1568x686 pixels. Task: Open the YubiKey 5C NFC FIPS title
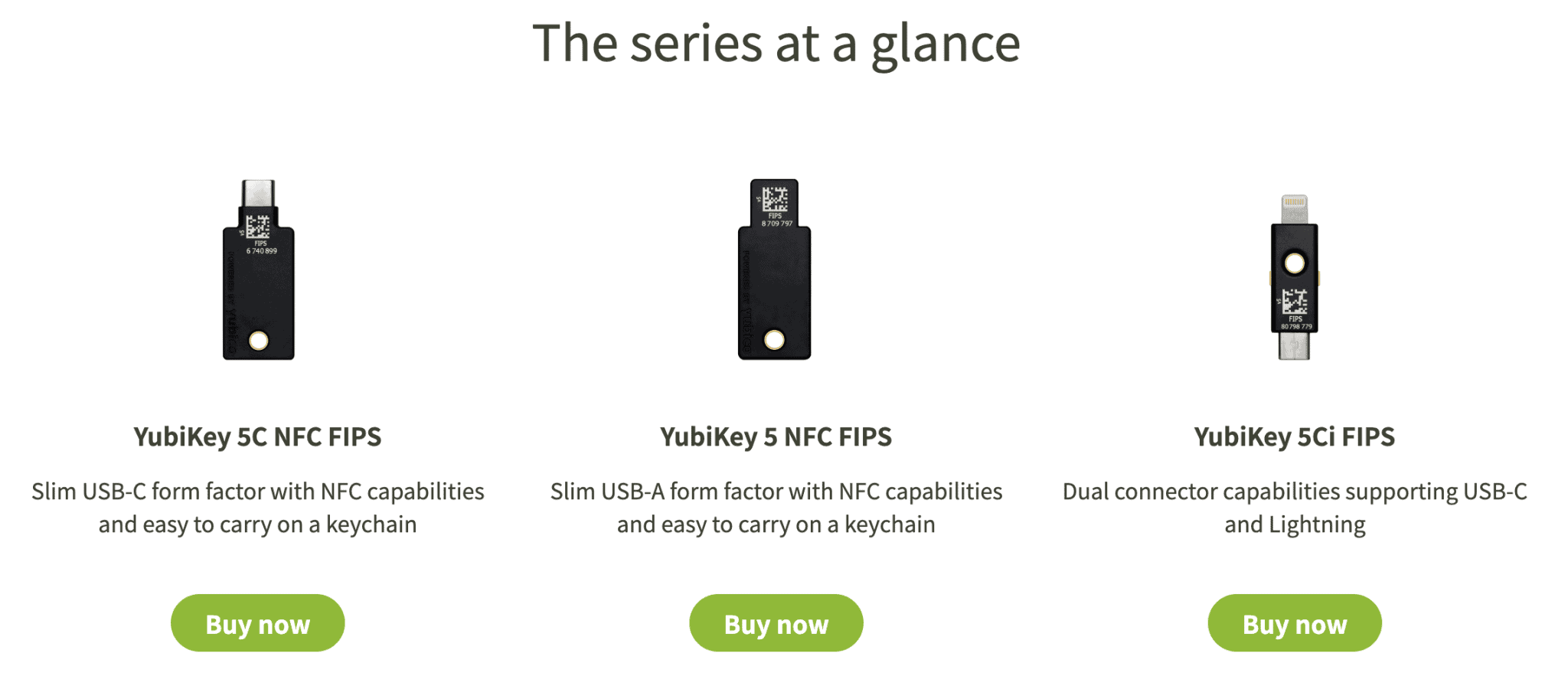pyautogui.click(x=257, y=436)
